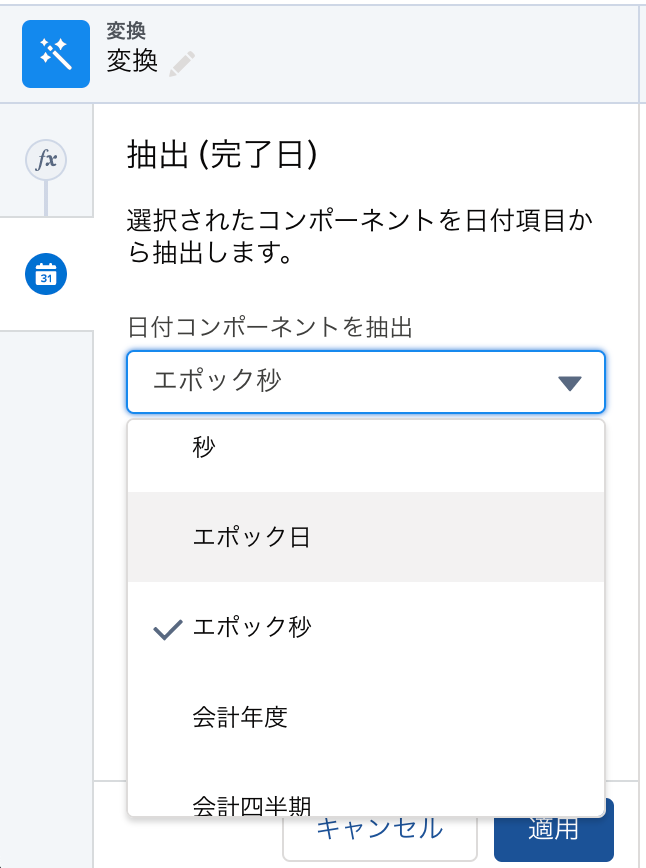Click the pencil icon to rename 変換
The height and width of the screenshot is (868, 646).
[x=182, y=64]
